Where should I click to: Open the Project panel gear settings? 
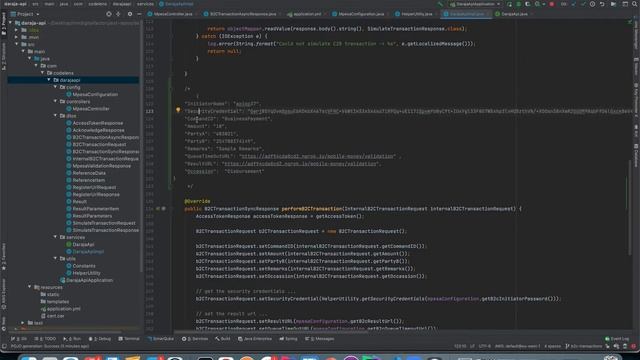click(x=130, y=14)
